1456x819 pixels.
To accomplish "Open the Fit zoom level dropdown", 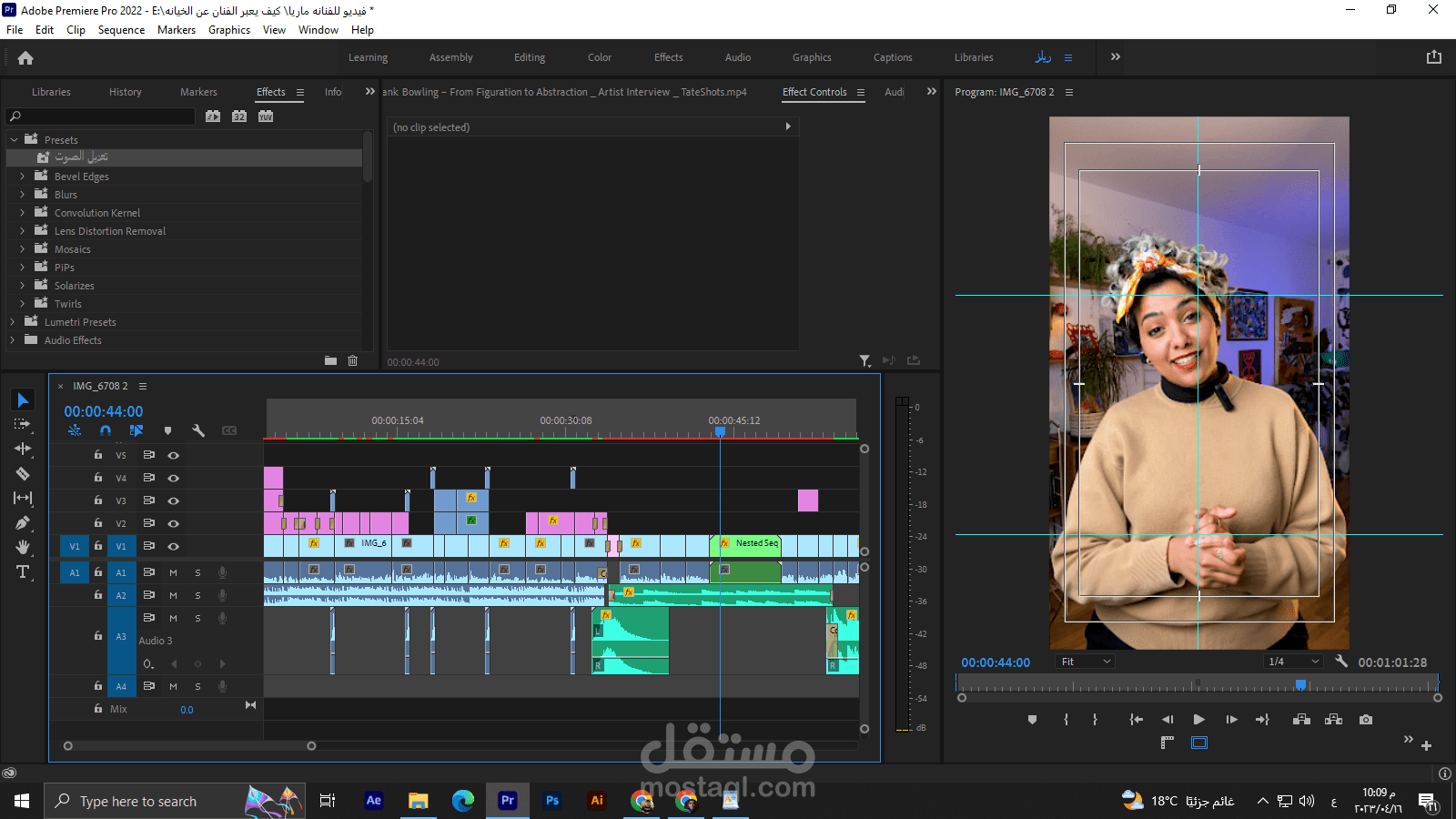I will [1086, 662].
